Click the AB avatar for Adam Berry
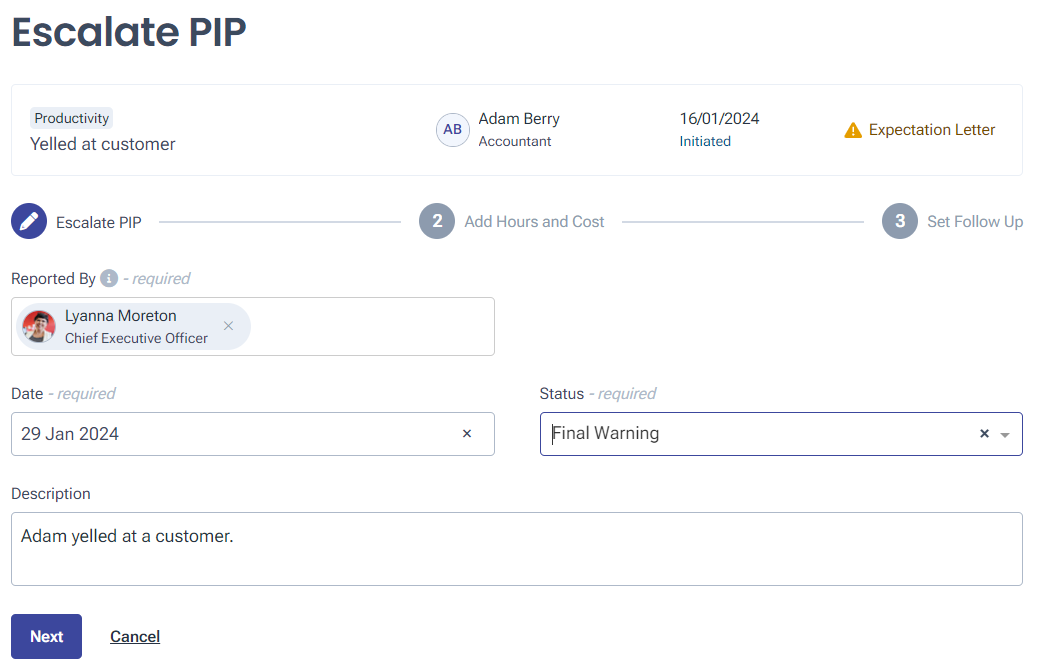Image resolution: width=1037 pixels, height=670 pixels. click(453, 130)
